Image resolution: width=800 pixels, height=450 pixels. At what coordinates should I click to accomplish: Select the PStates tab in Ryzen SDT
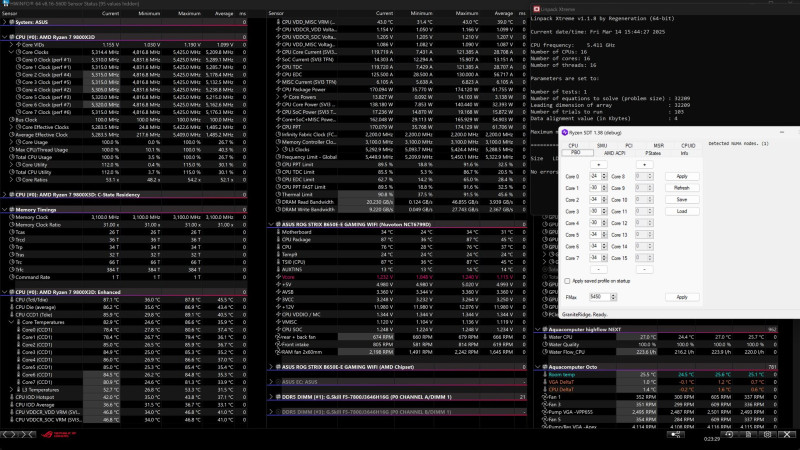tap(653, 153)
